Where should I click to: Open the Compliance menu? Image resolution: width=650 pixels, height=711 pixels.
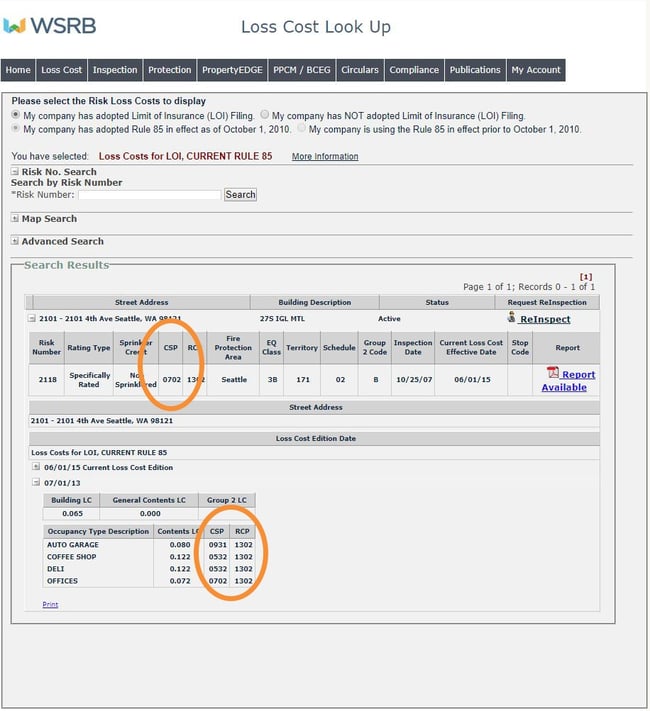tap(414, 70)
